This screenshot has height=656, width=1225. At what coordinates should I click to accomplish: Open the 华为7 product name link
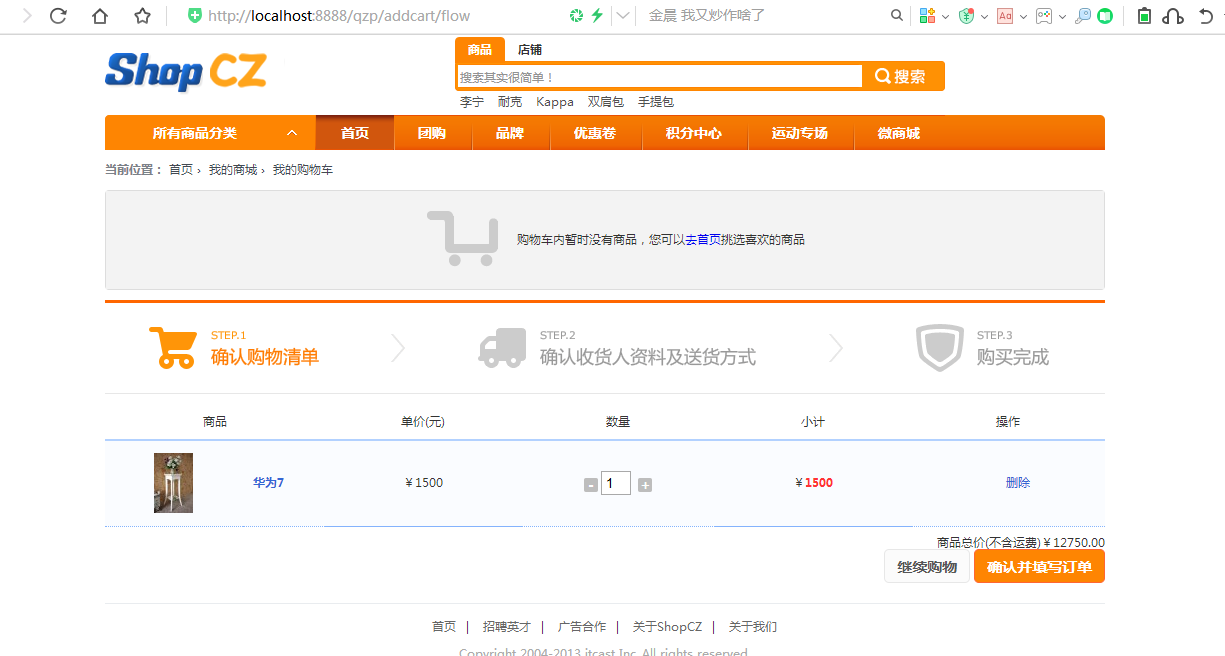(x=269, y=483)
